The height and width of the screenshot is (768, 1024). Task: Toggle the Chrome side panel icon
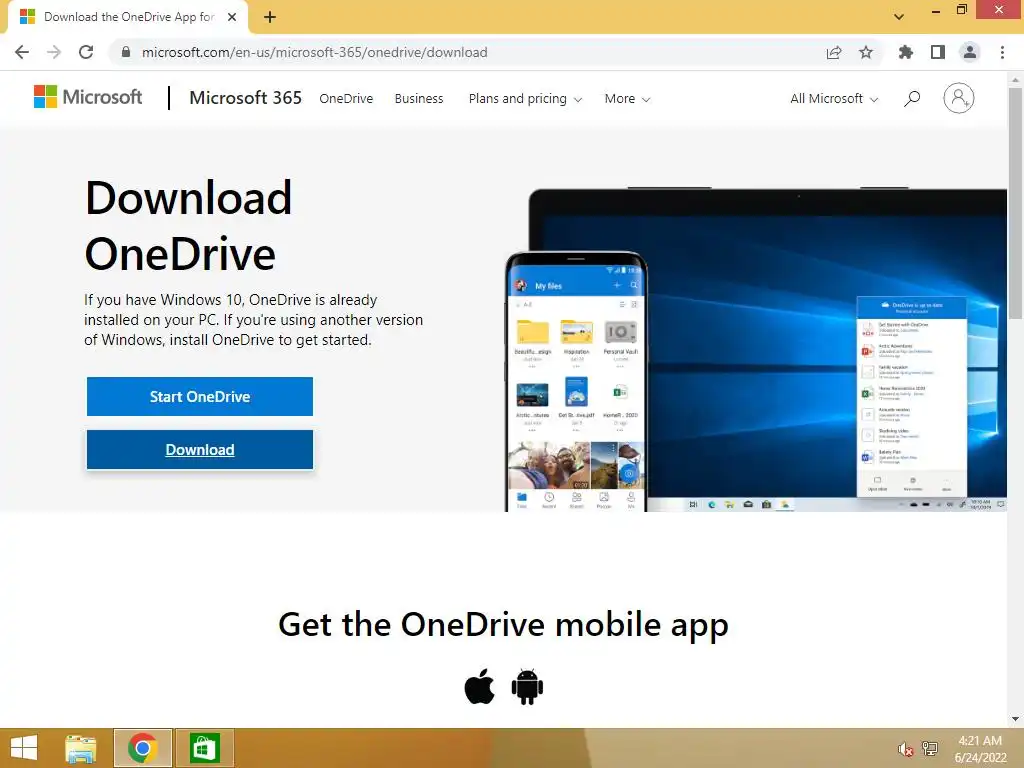coord(938,52)
